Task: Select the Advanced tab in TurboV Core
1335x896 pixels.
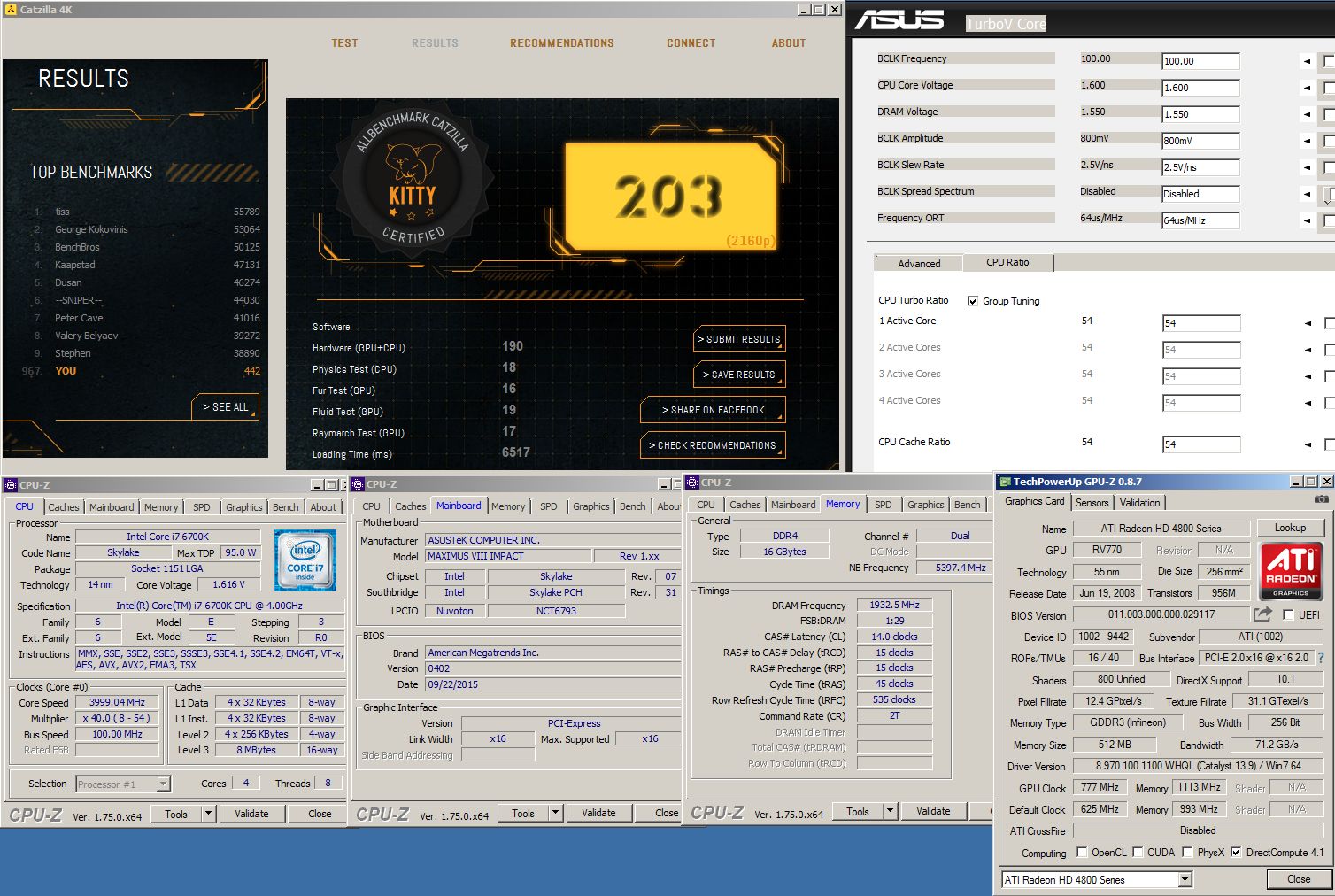Action: [919, 263]
